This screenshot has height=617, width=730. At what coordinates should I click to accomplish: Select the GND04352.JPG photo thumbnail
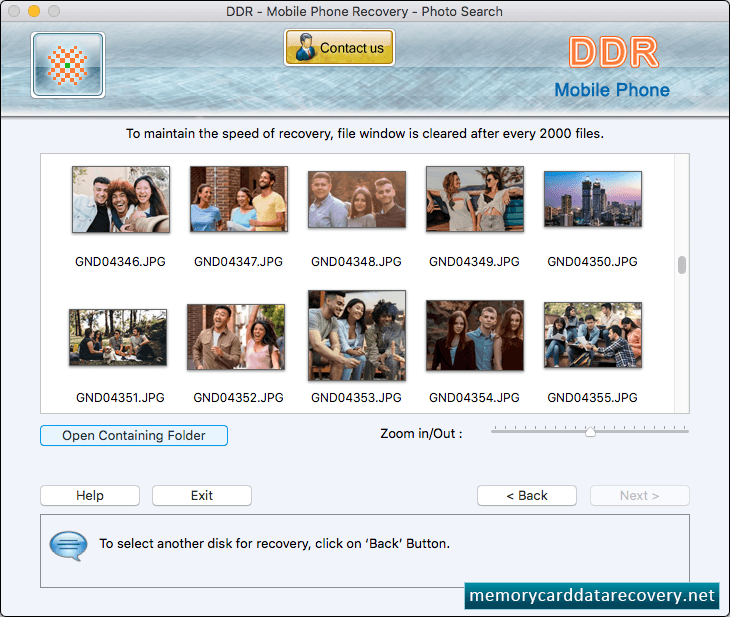(x=236, y=337)
